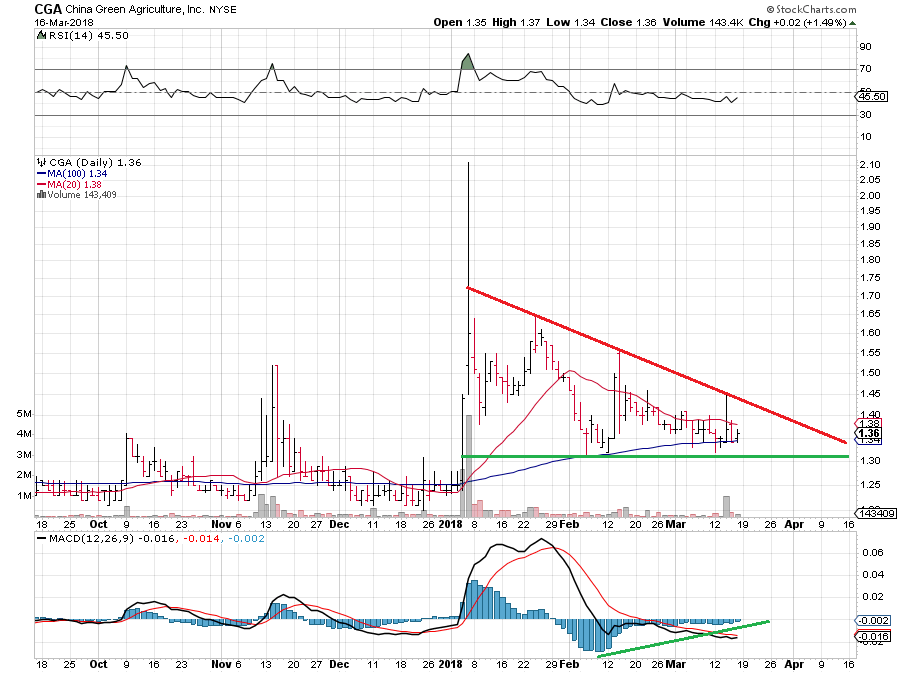Click the Oct label under the MACD panel
The width and height of the screenshot is (915, 673).
[98, 664]
